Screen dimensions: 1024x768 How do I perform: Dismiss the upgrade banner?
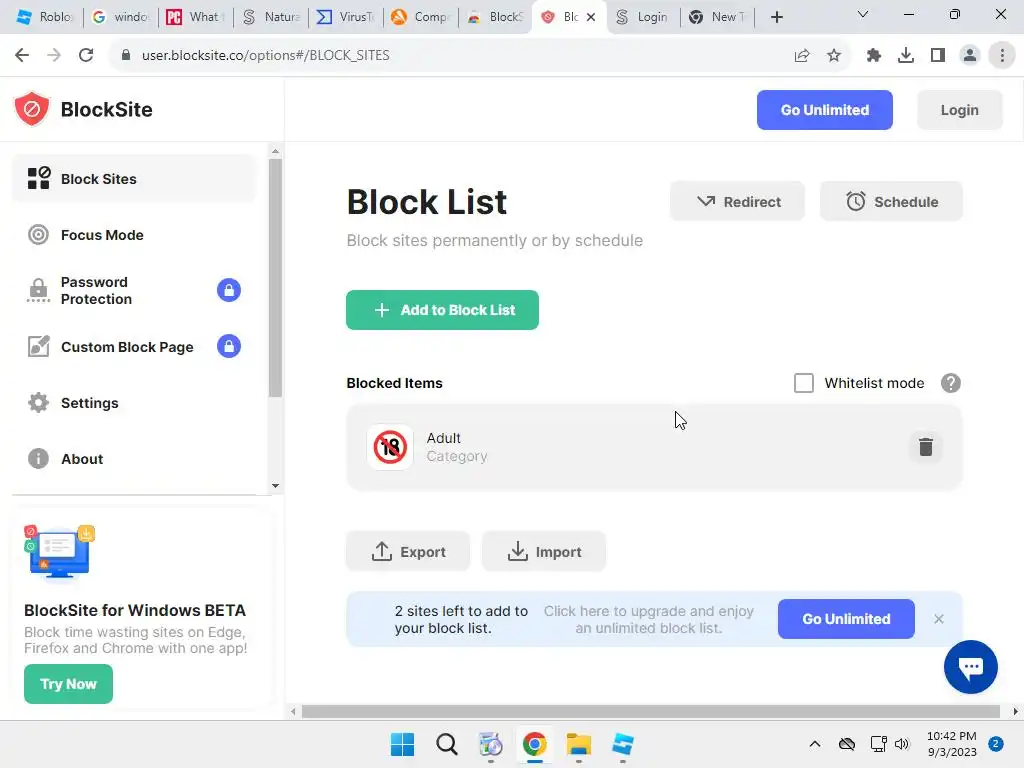(938, 618)
